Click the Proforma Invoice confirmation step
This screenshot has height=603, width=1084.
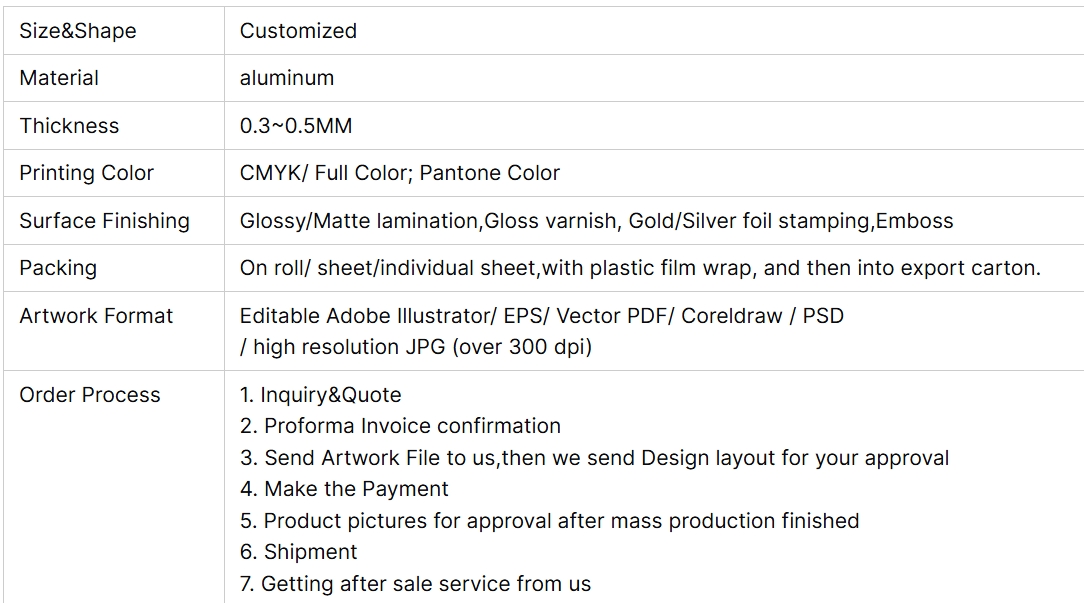(400, 426)
